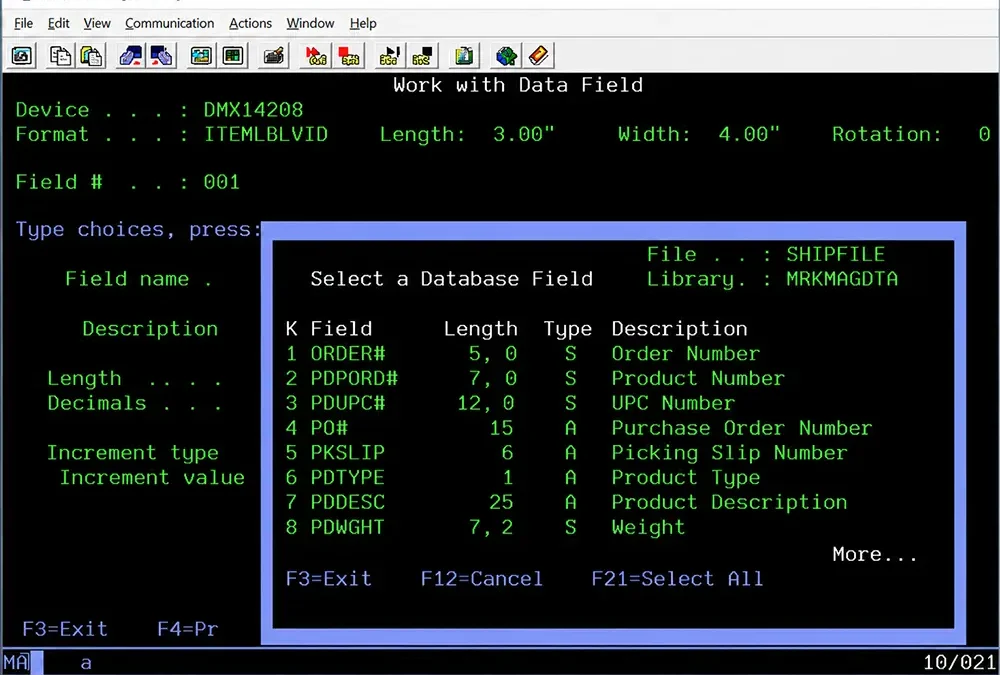Click the DMX14208 device value
This screenshot has height=675, width=1000.
[253, 110]
